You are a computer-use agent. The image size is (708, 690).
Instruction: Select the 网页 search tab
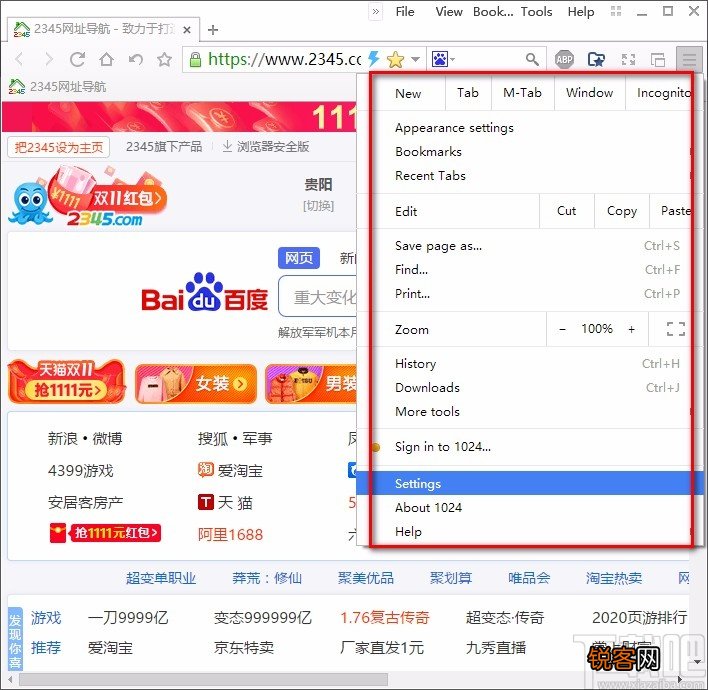[299, 258]
